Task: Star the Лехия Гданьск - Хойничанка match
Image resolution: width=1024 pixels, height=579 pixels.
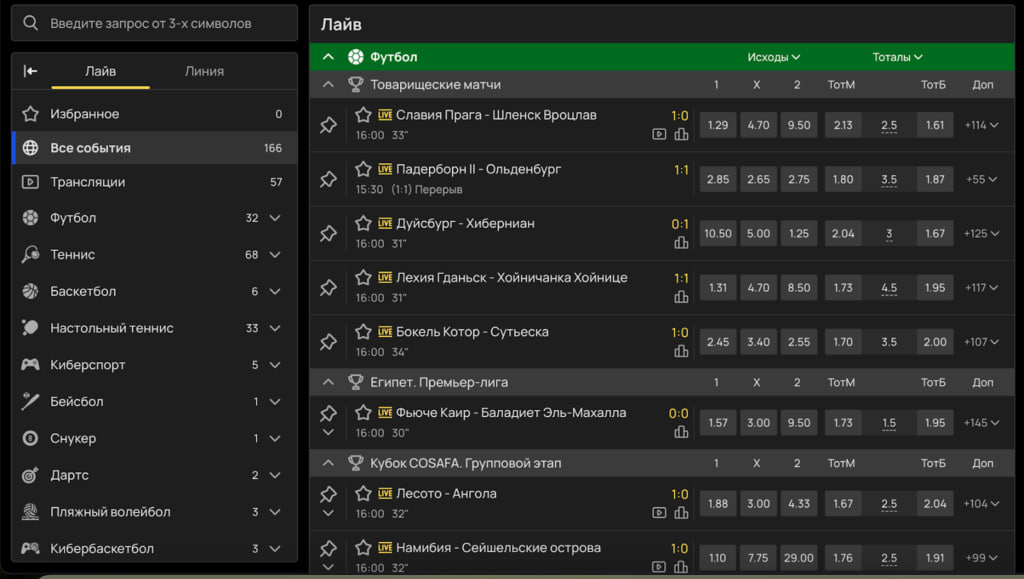Action: click(x=363, y=277)
